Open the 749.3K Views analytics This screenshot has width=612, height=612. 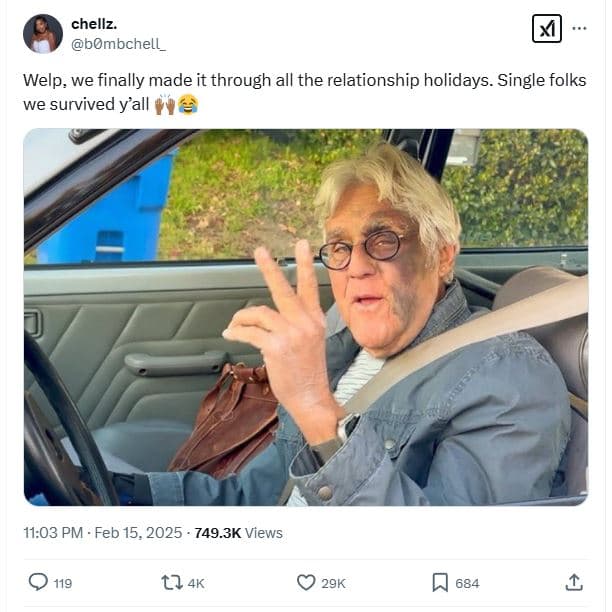point(239,533)
